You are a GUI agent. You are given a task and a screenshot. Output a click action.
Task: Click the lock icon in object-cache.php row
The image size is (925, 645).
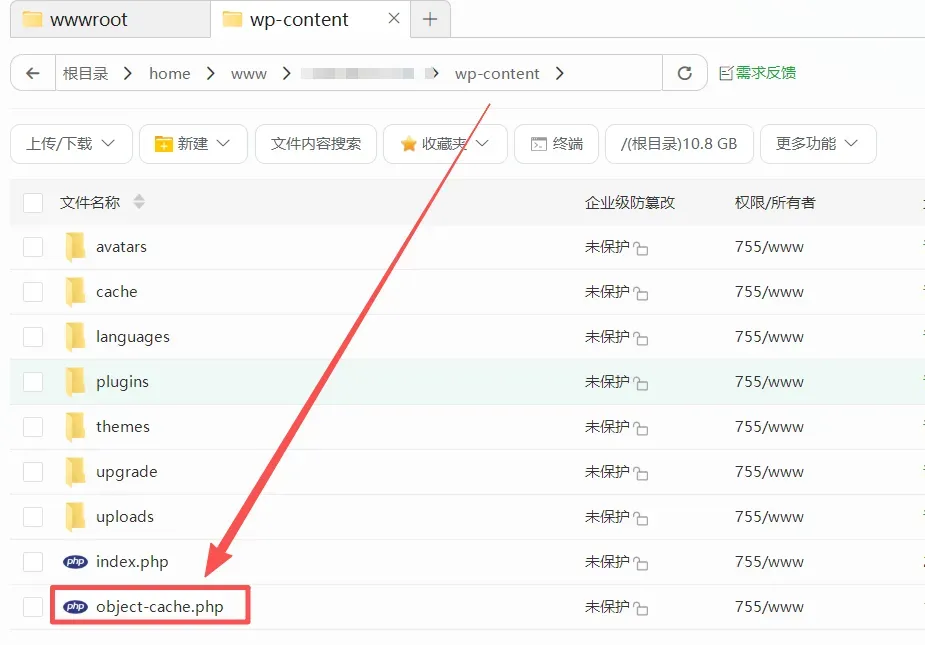click(641, 608)
